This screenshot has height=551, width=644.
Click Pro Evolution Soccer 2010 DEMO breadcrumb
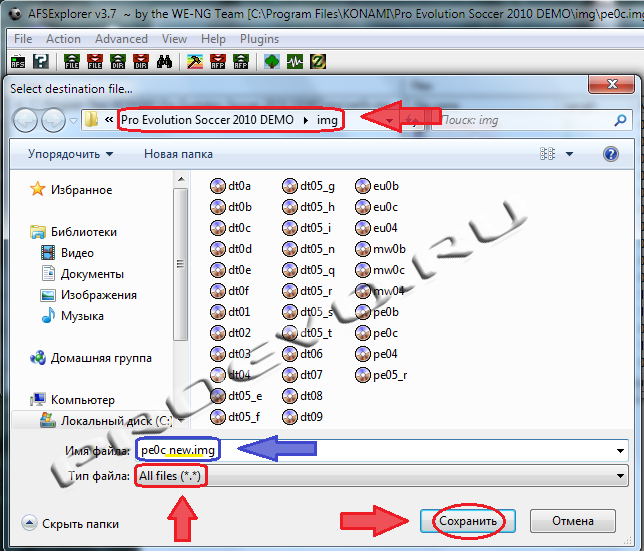pos(207,120)
